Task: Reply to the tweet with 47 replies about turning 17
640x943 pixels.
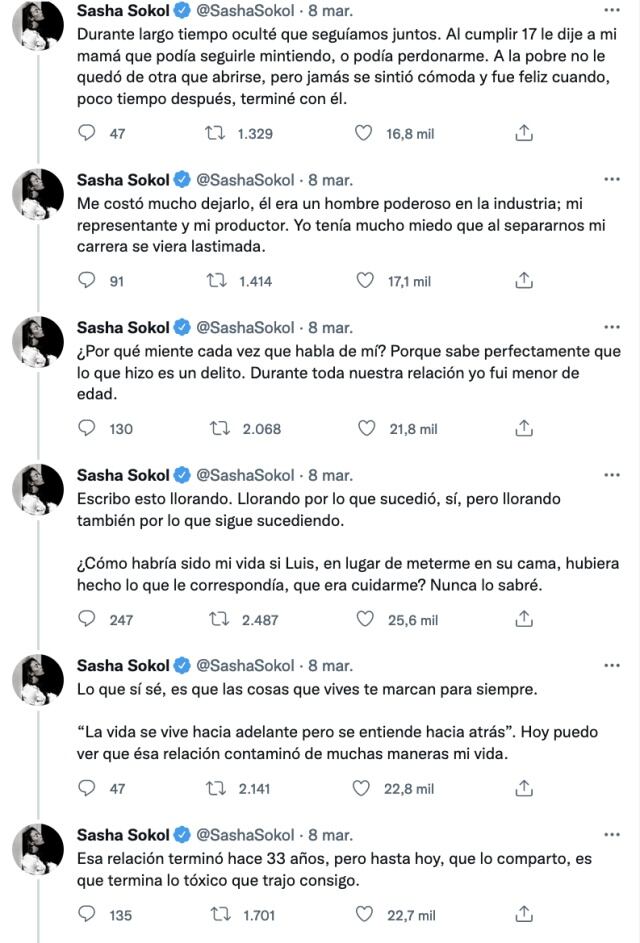Action: [87, 133]
